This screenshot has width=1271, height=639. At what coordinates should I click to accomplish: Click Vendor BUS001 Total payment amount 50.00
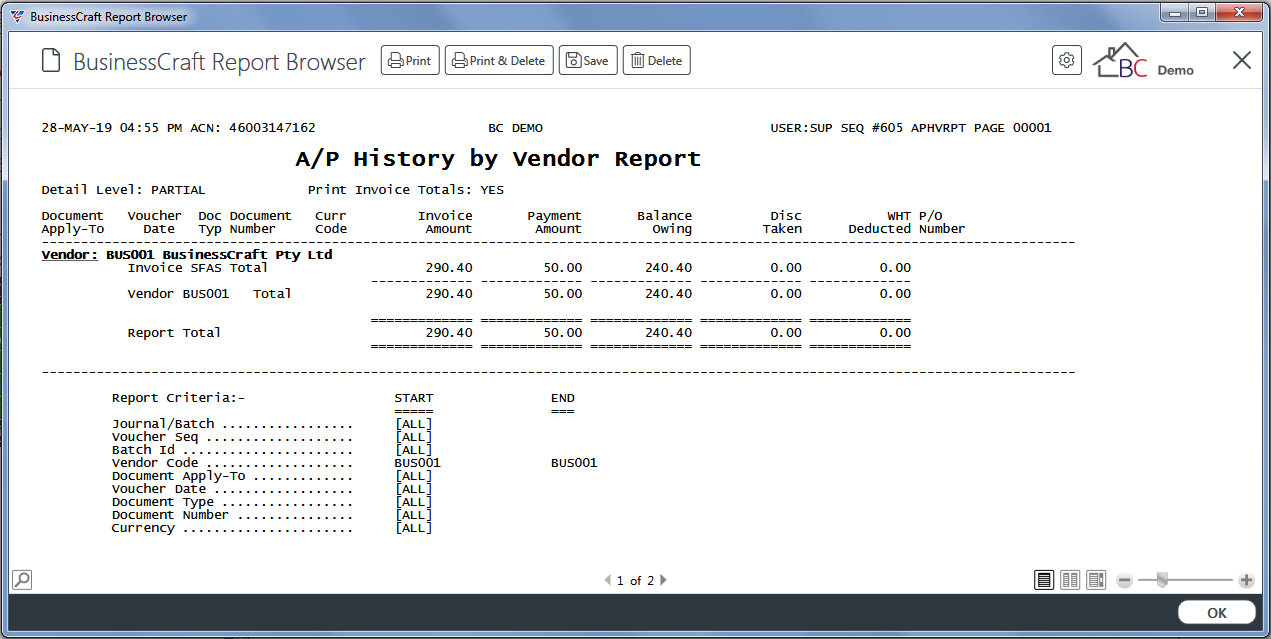(562, 294)
